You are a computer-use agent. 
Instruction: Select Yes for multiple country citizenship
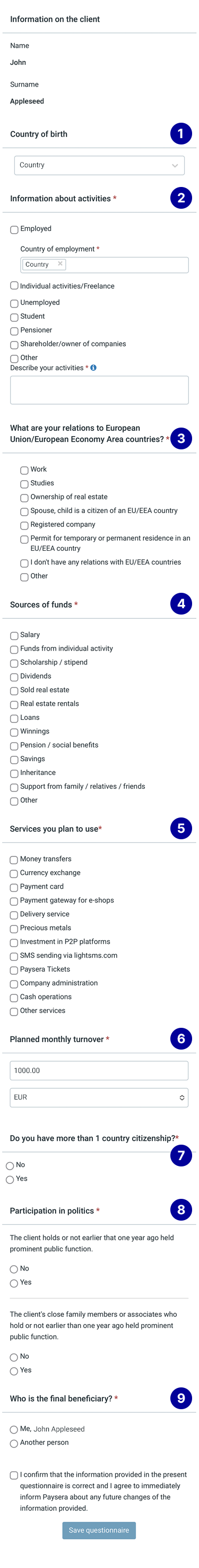point(10,1179)
